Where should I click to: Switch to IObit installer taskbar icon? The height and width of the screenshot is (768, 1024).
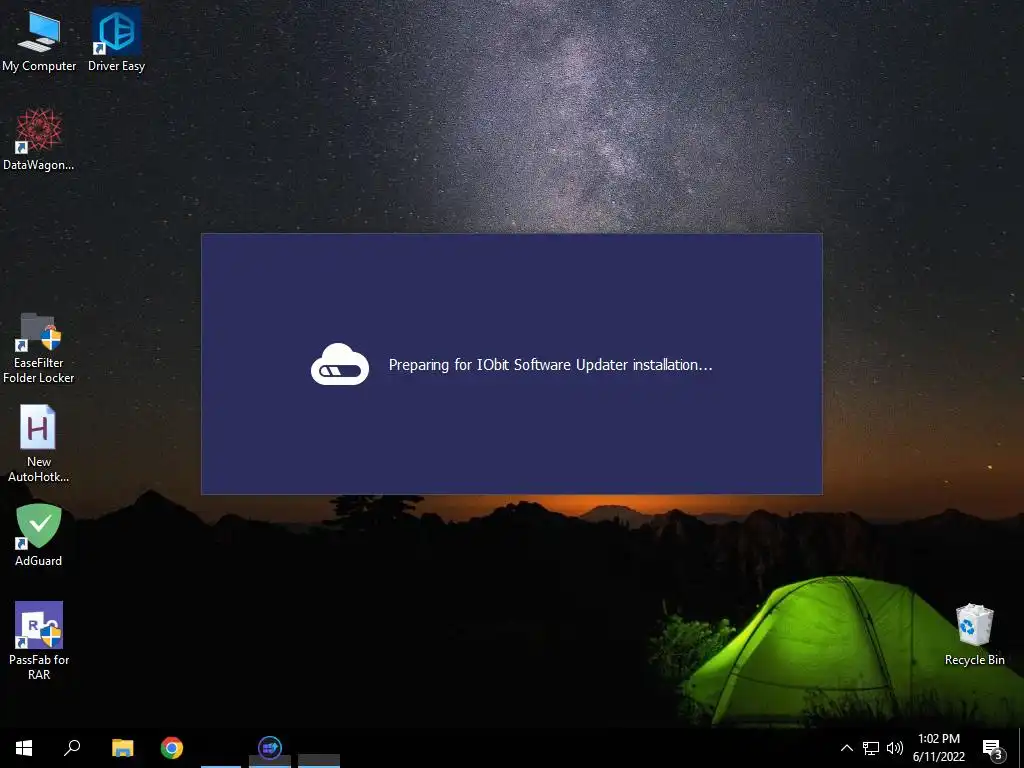tap(270, 748)
